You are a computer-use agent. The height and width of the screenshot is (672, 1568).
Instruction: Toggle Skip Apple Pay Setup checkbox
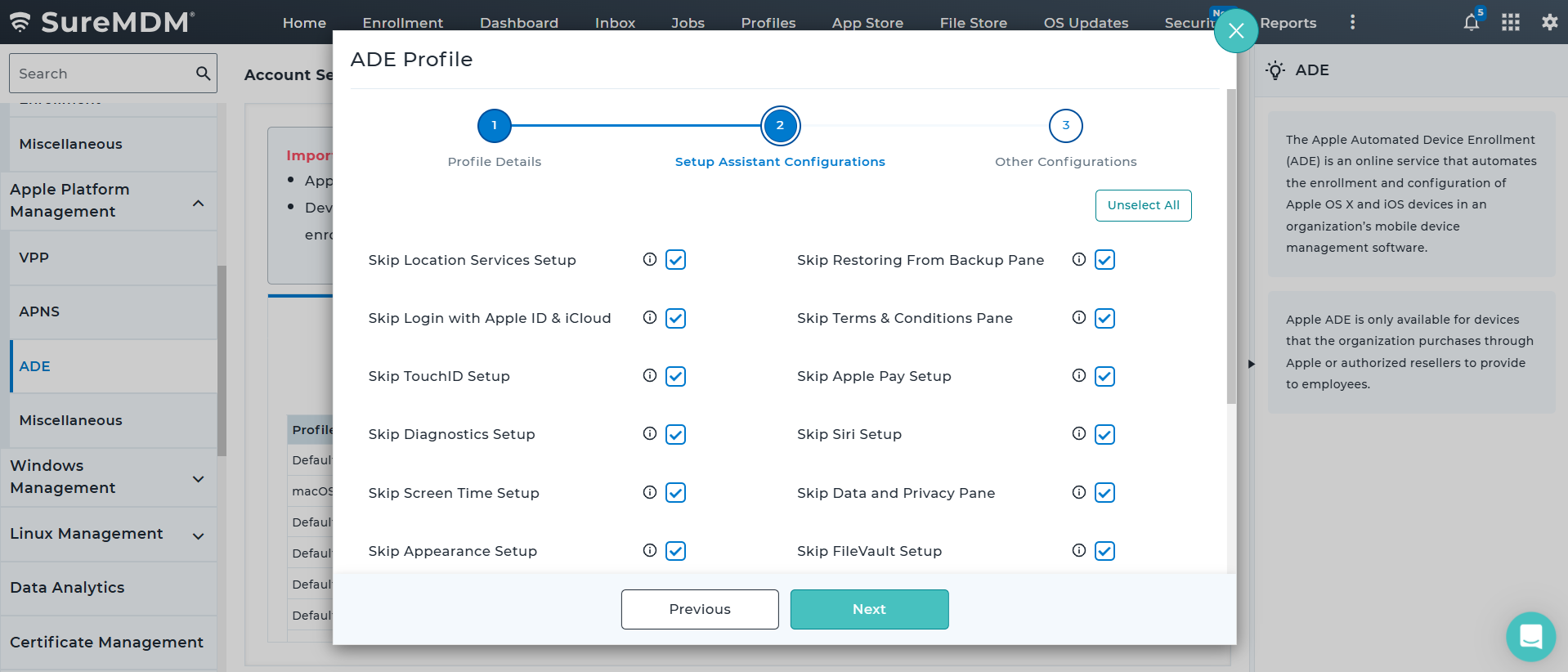[x=1104, y=376]
